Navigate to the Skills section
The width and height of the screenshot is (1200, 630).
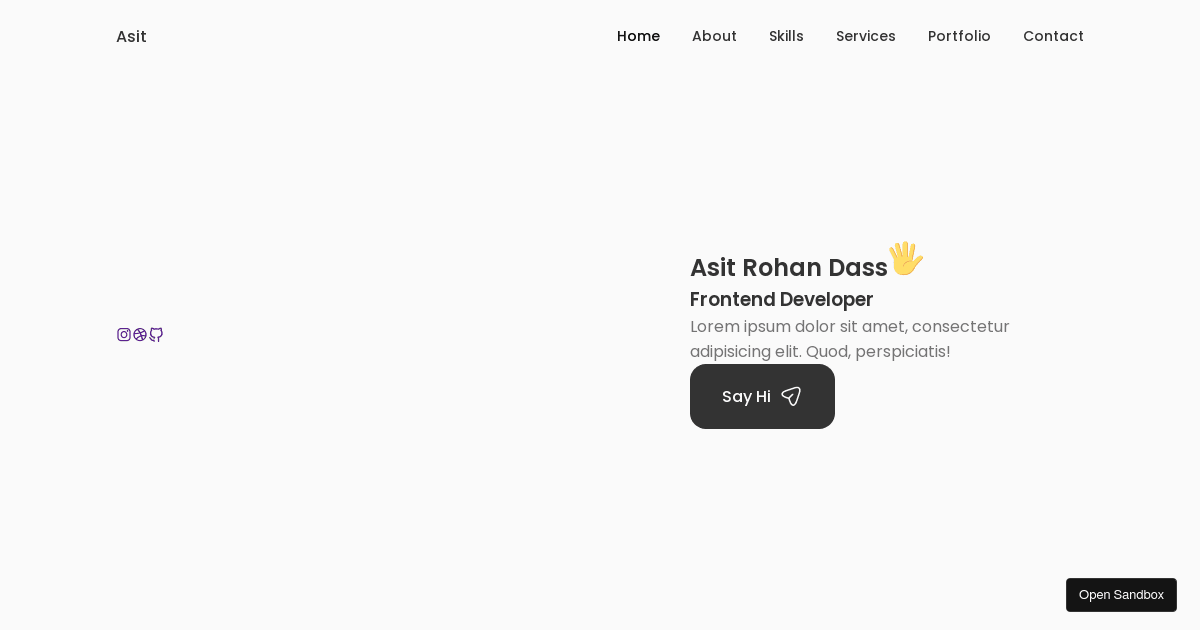tap(786, 36)
